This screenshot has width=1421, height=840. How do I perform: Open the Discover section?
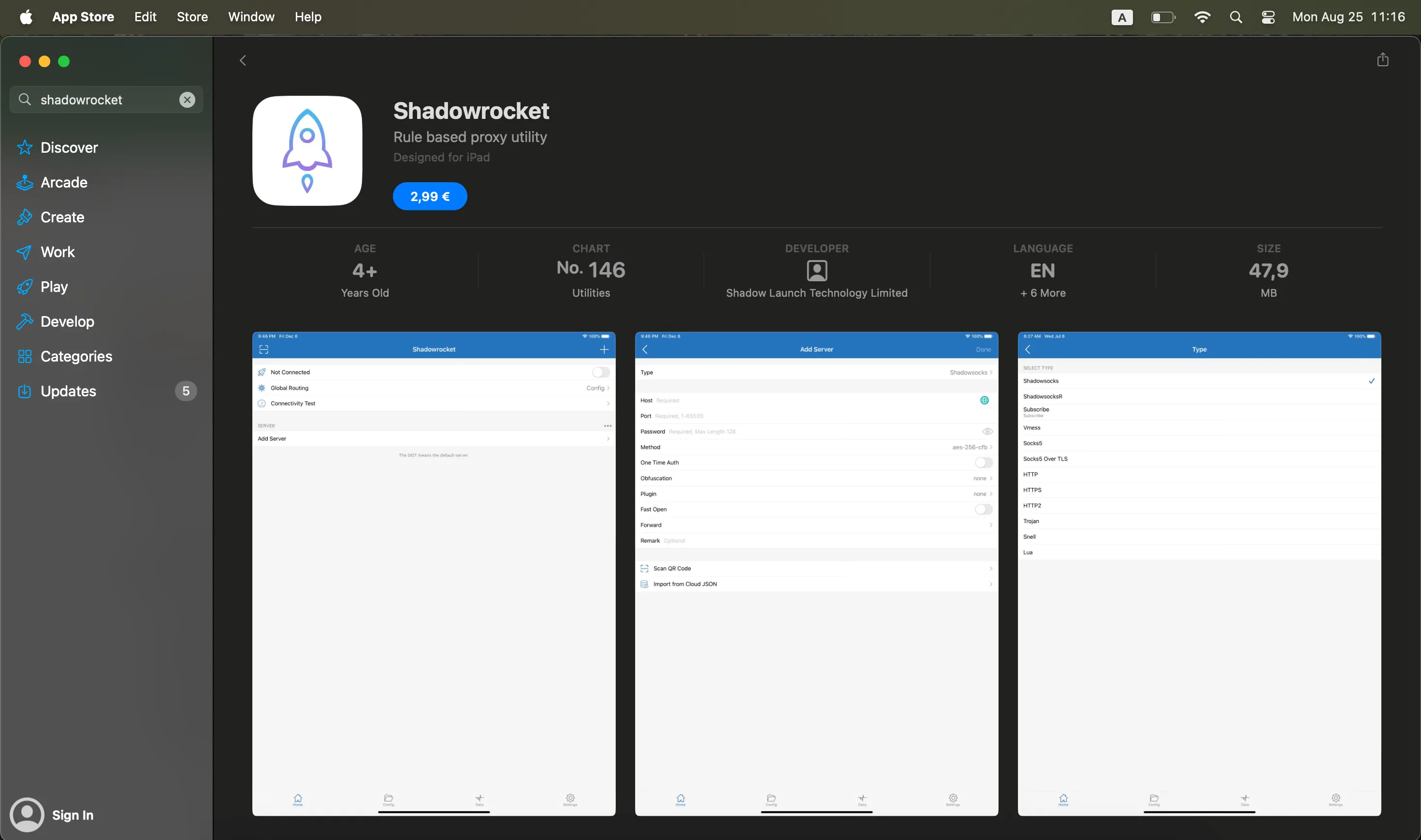[69, 148]
